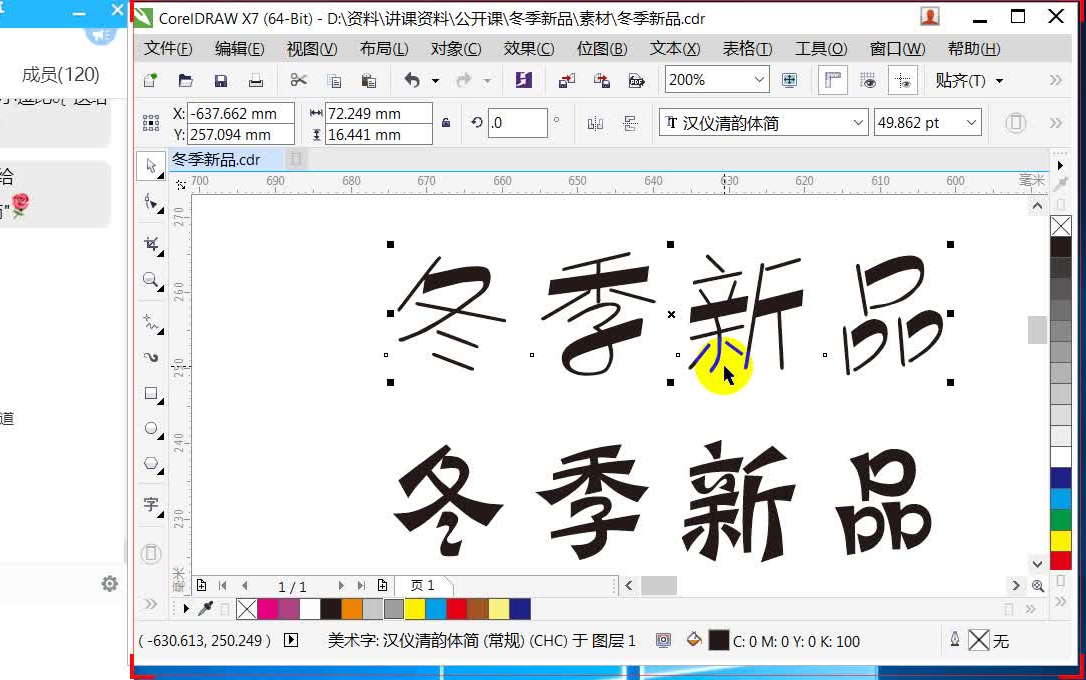Select the Ellipse tool
Image resolution: width=1086 pixels, height=680 pixels.
pyautogui.click(x=151, y=429)
